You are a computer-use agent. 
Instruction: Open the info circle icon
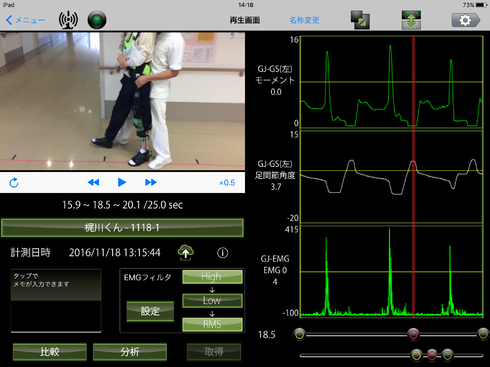pos(222,253)
